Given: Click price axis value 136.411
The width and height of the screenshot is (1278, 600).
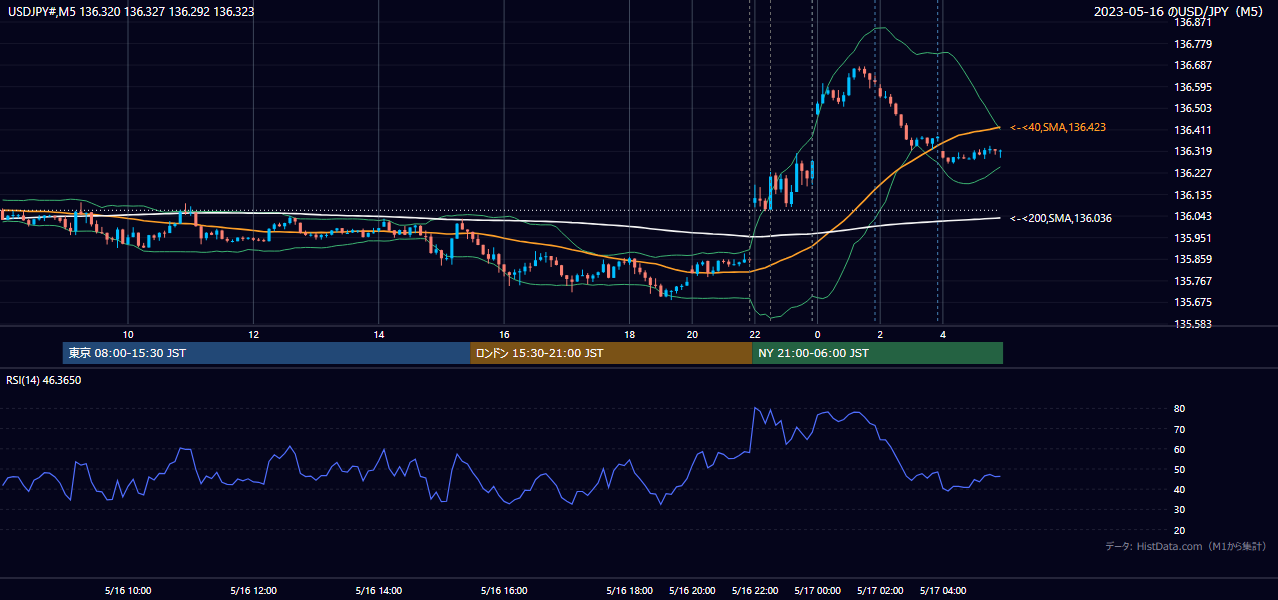Looking at the screenshot, I should [1192, 130].
